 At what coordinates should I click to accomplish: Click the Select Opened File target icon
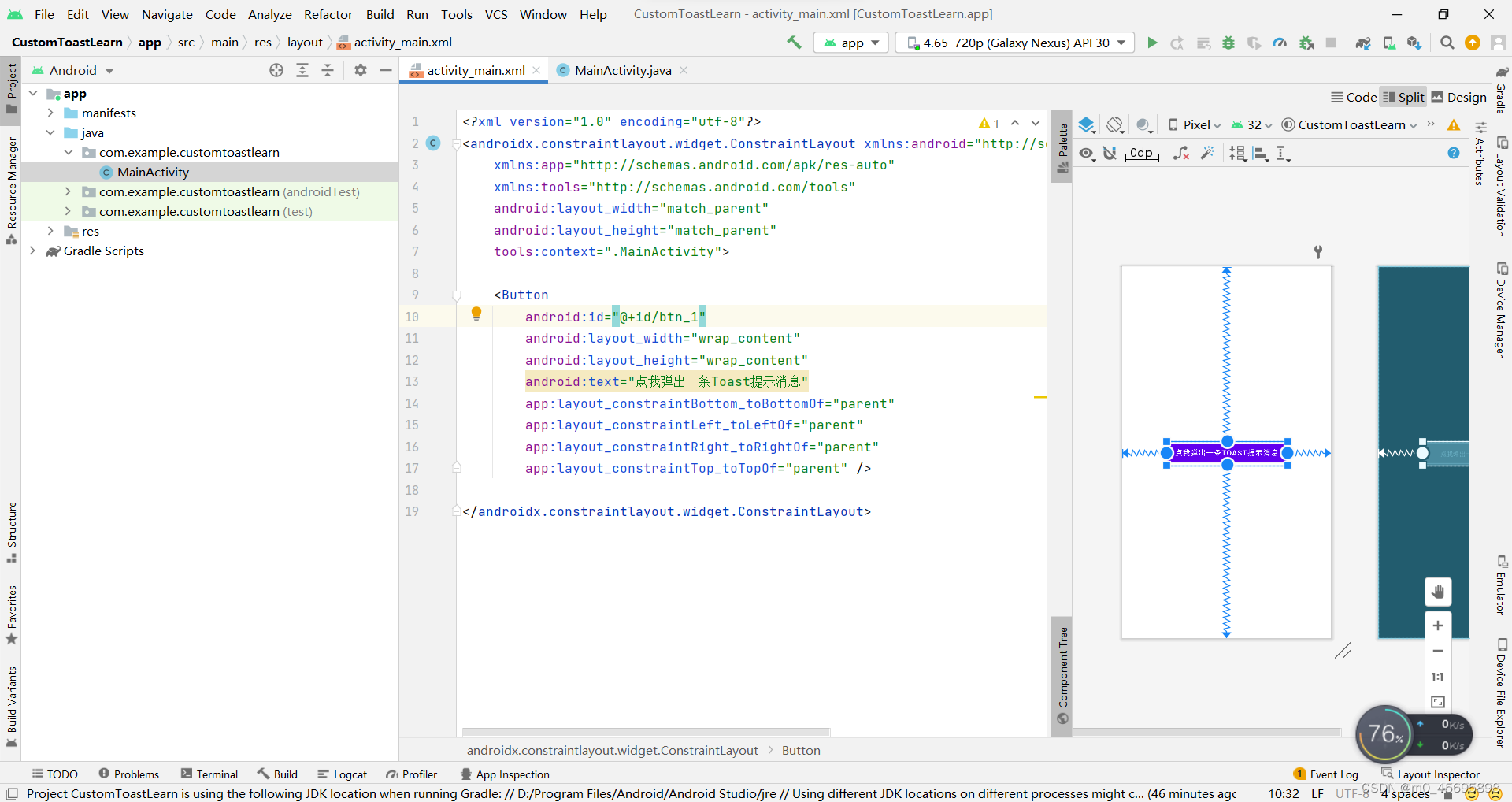tap(276, 70)
